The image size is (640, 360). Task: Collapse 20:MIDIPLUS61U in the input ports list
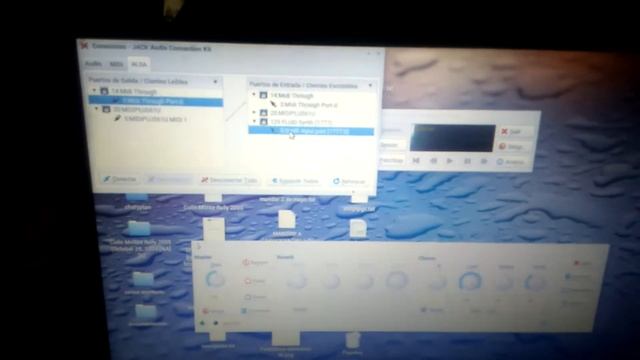254,112
